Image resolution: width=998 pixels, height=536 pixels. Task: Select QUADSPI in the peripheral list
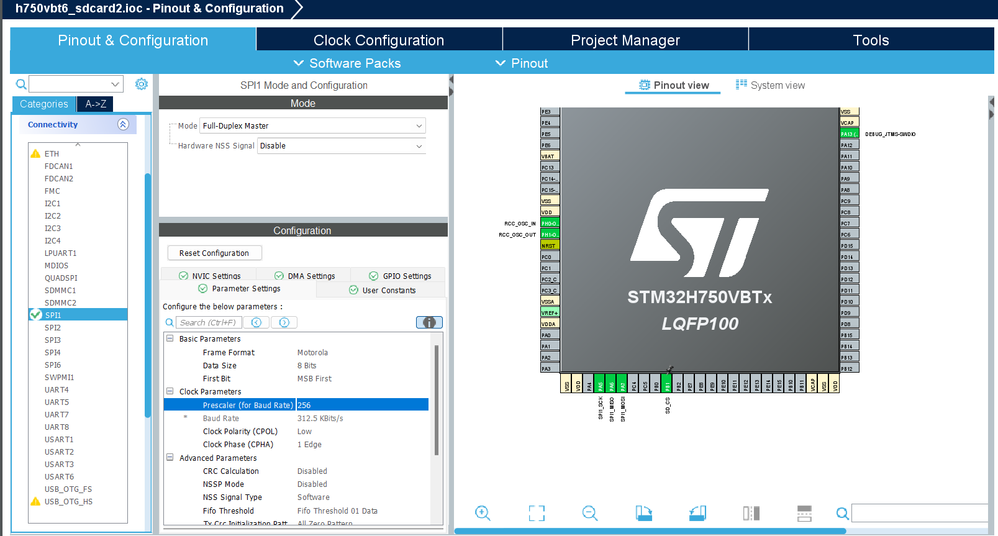coord(60,278)
